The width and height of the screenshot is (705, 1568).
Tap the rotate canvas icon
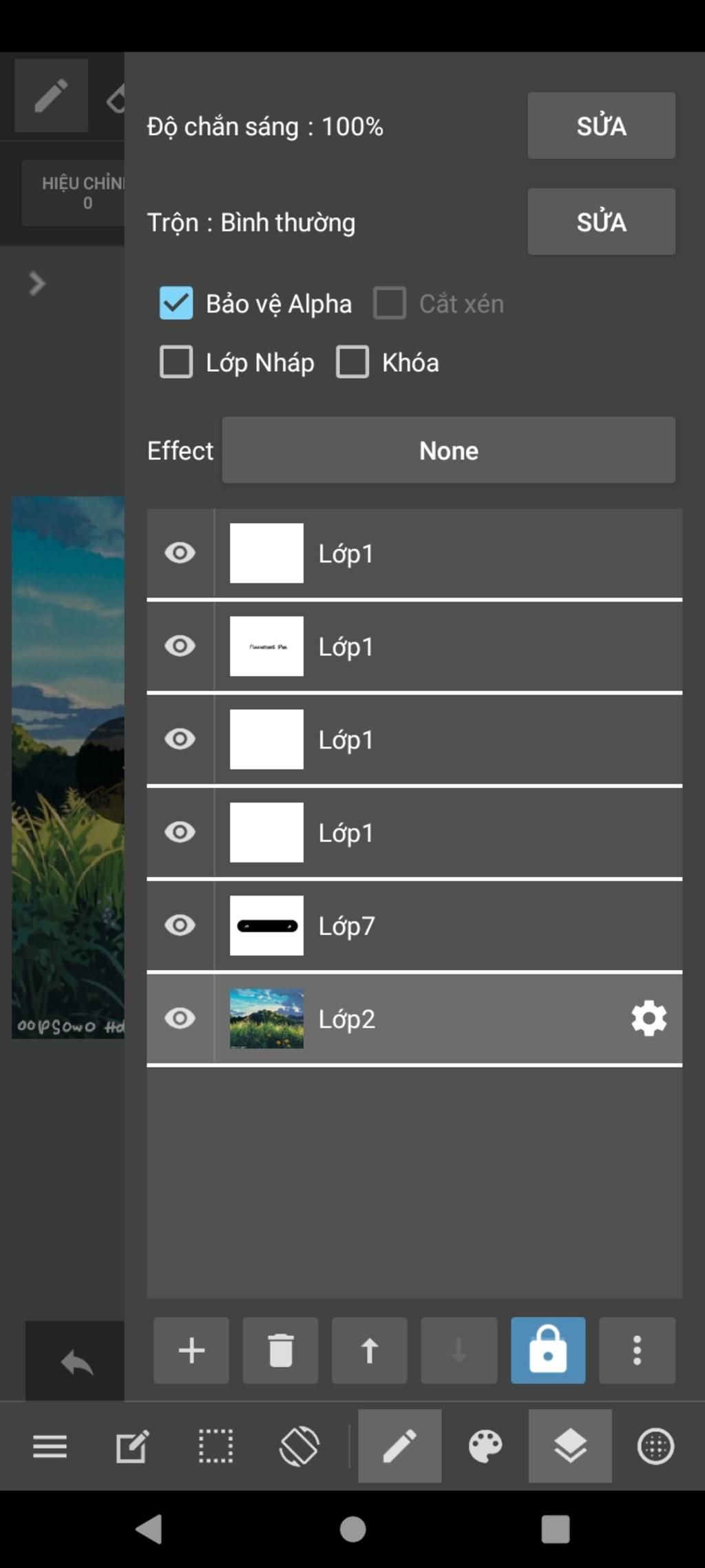pos(299,1445)
